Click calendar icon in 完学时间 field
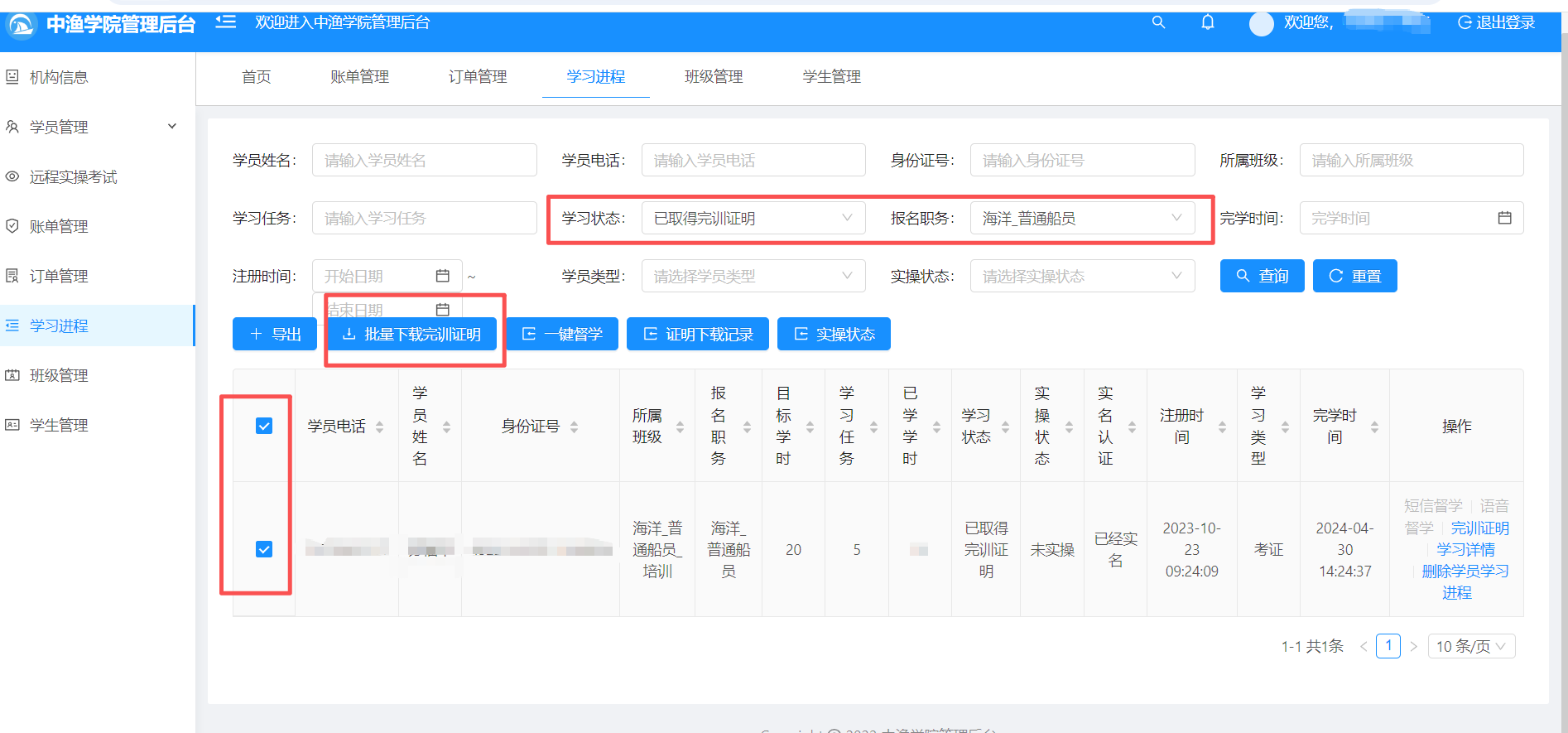Image resolution: width=1568 pixels, height=733 pixels. [1504, 218]
